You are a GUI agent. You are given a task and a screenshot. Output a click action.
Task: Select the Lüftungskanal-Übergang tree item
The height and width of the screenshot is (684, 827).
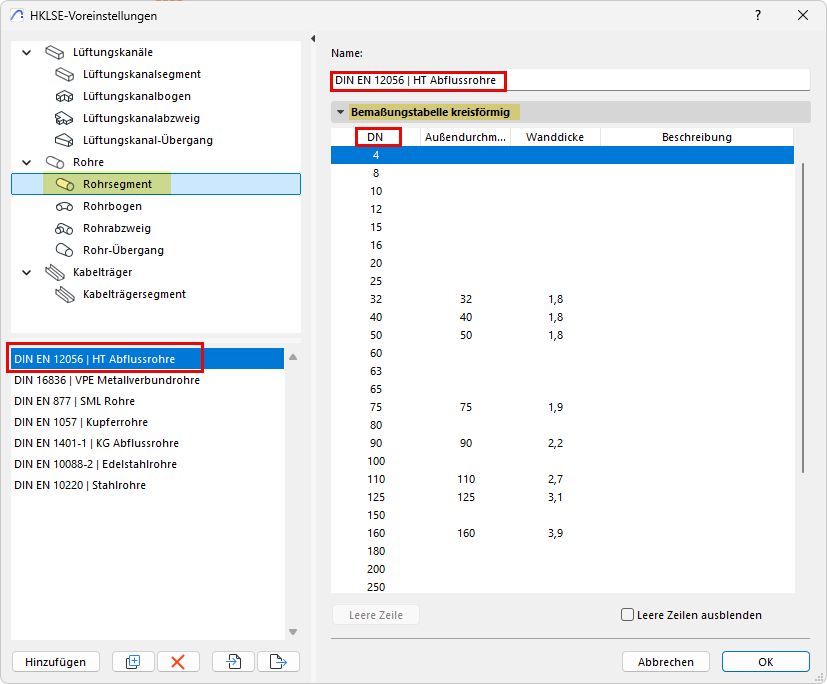148,140
